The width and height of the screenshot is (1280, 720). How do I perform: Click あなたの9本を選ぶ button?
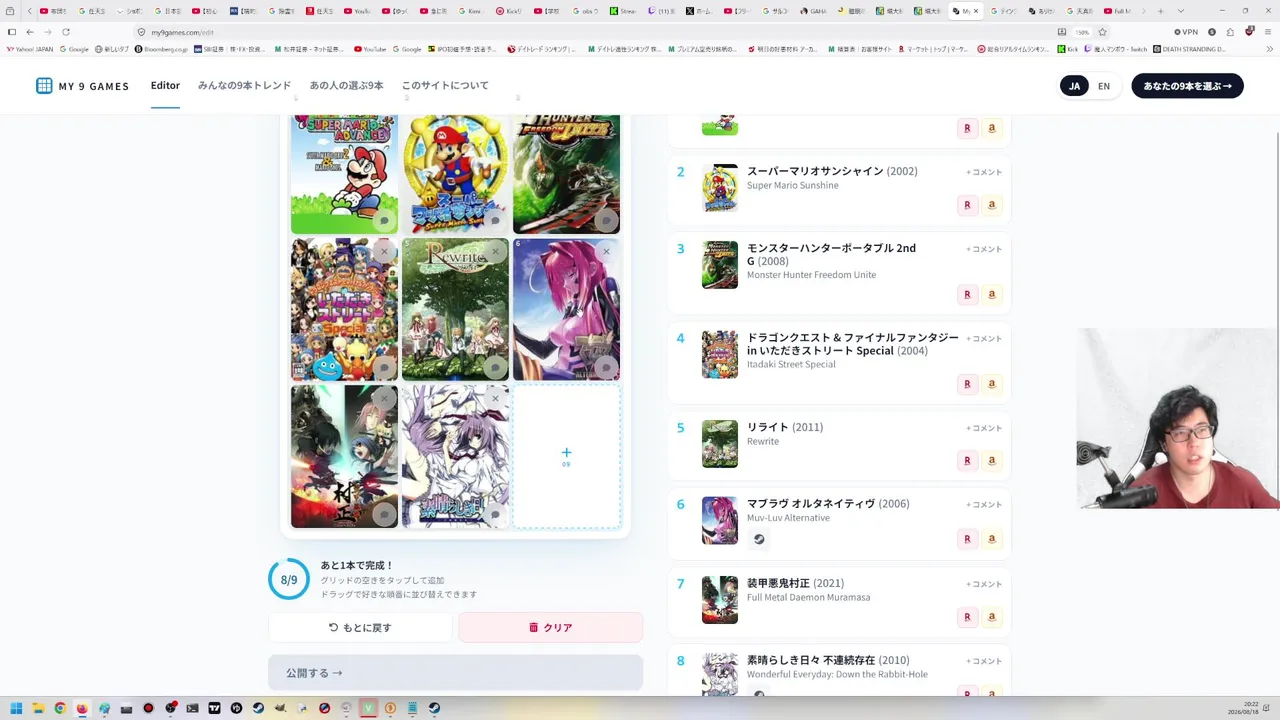[x=1187, y=86]
